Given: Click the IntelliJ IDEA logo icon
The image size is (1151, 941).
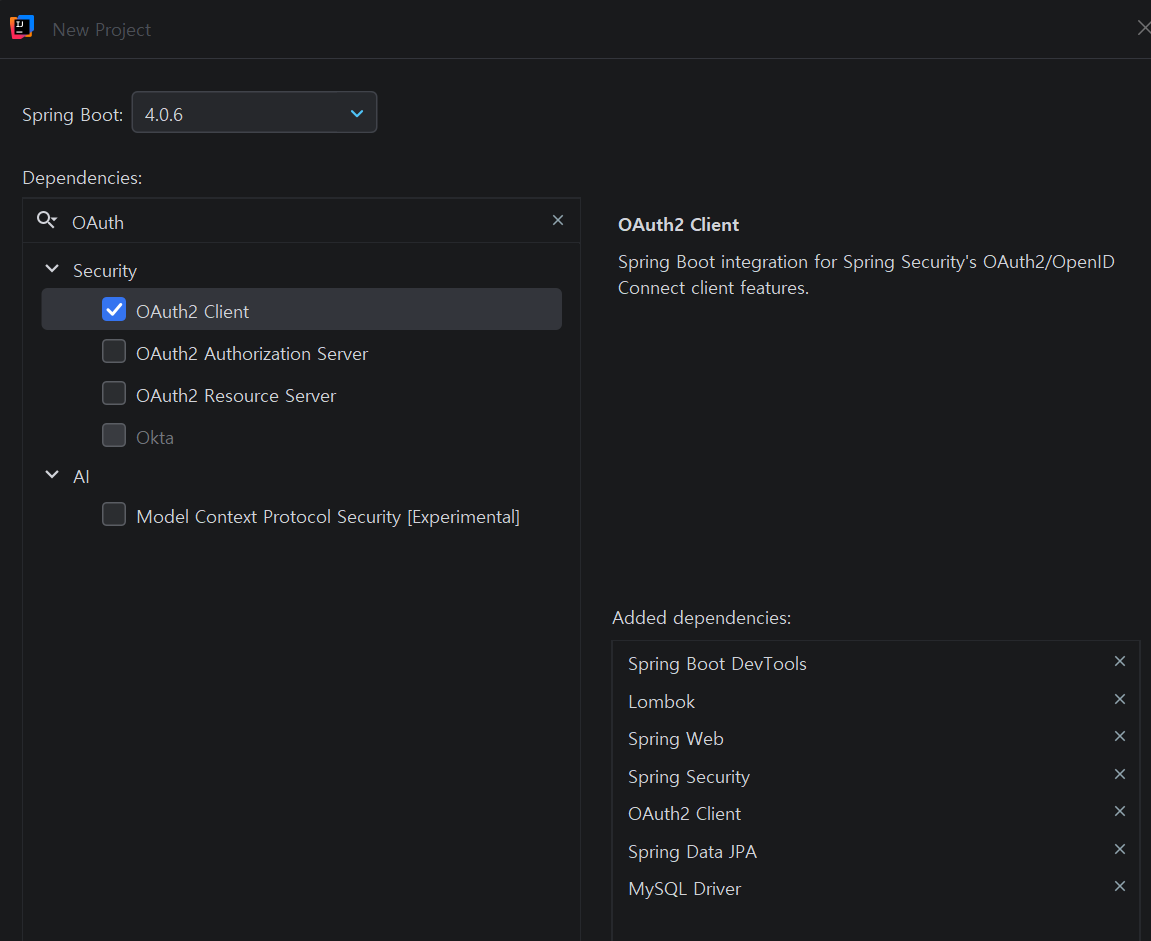Looking at the screenshot, I should point(22,27).
